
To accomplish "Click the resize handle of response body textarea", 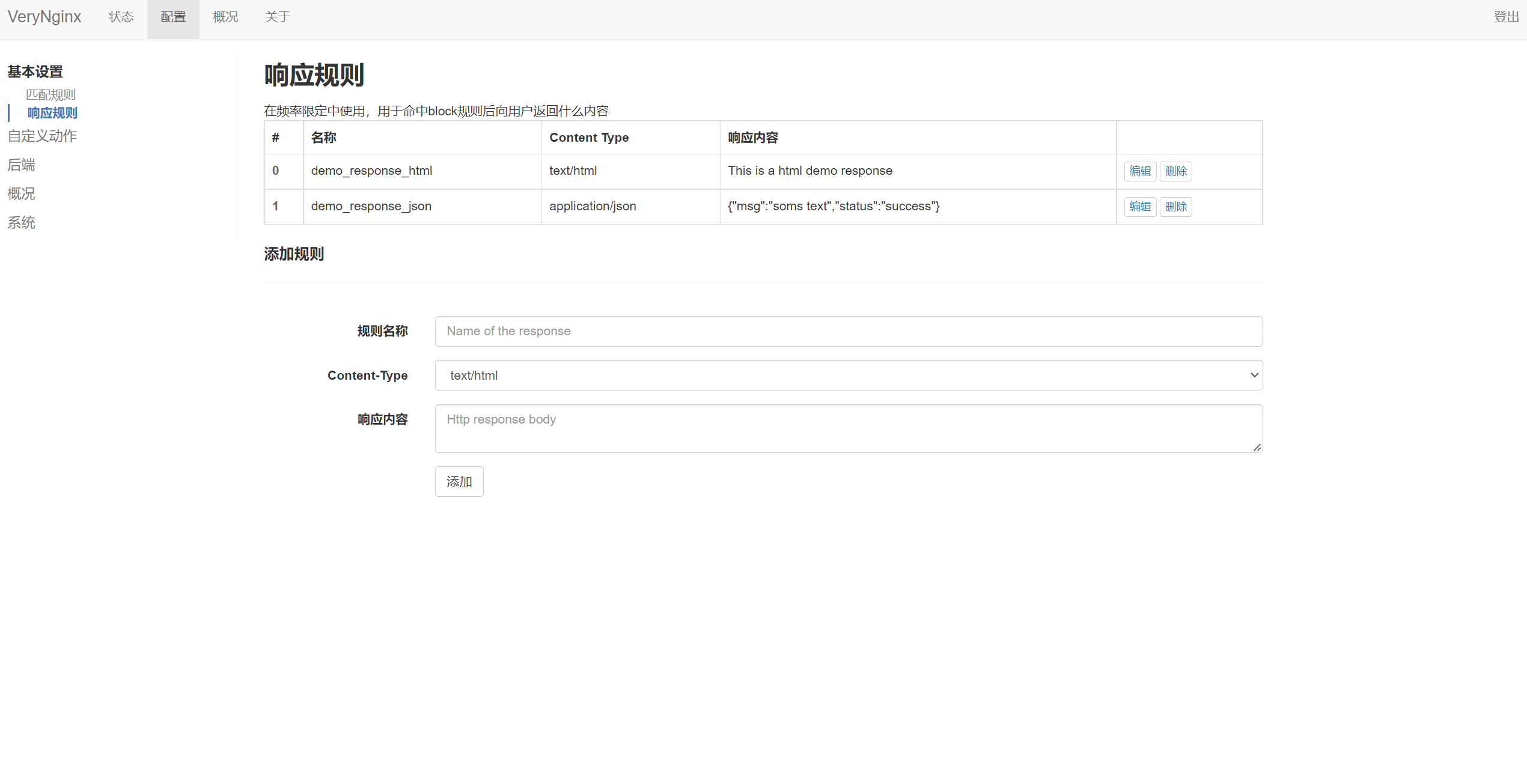I will tap(1257, 447).
